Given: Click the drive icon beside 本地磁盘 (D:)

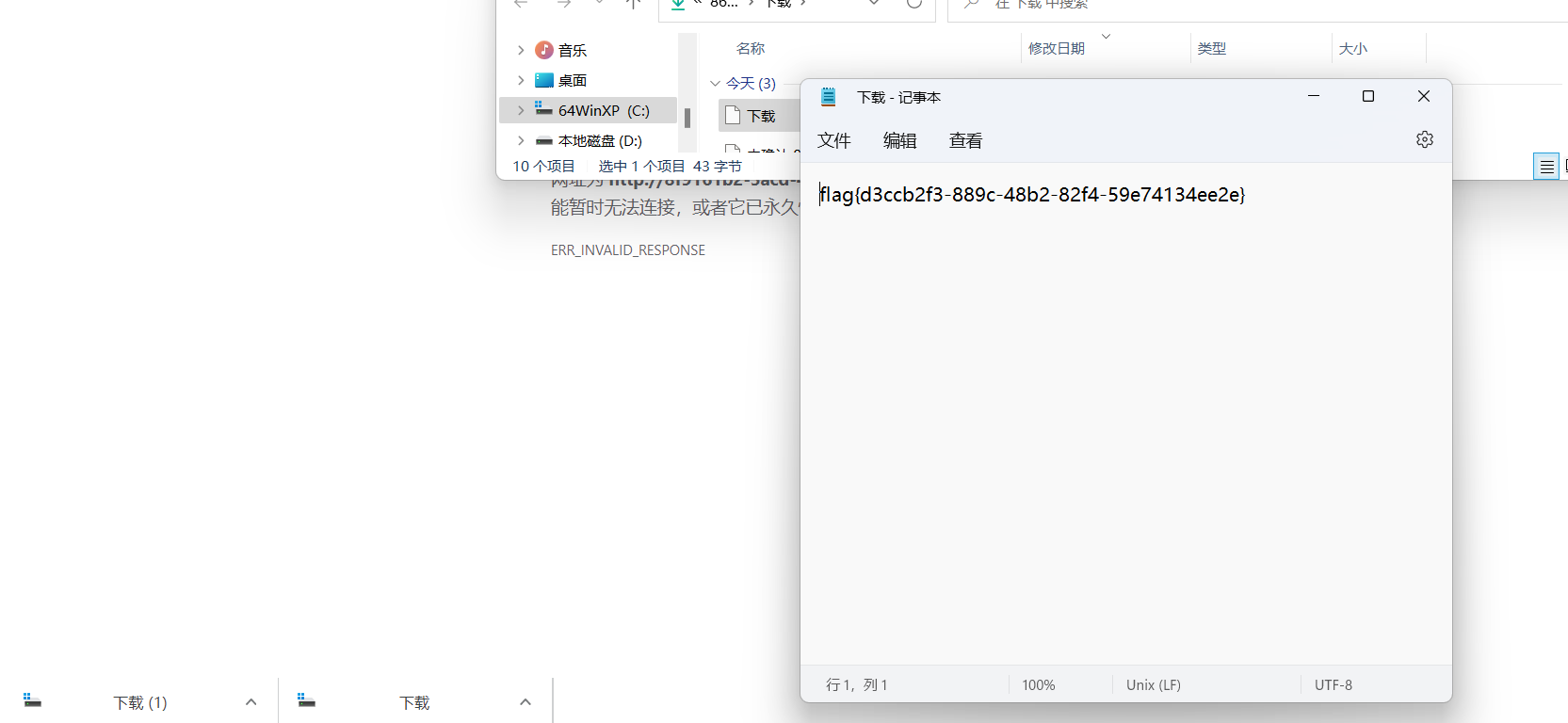Looking at the screenshot, I should (544, 141).
